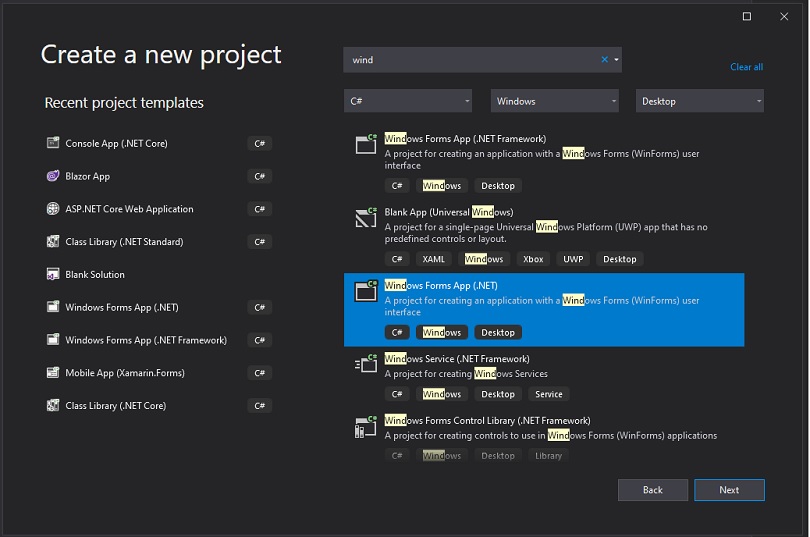Maximize the dialog window

tap(746, 17)
